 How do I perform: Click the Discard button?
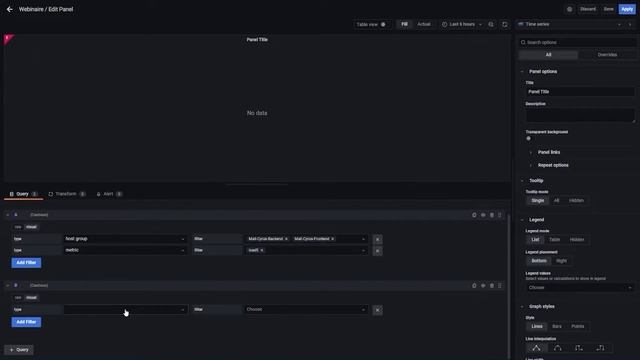tap(588, 9)
